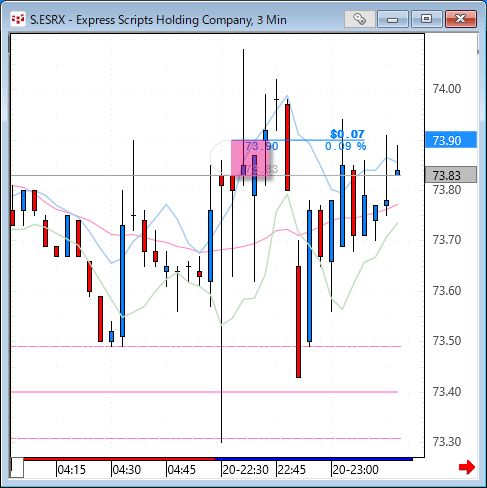Screen dimensions: 487x488
Task: Click the blue session bar on the time axis
Action: click(314, 459)
